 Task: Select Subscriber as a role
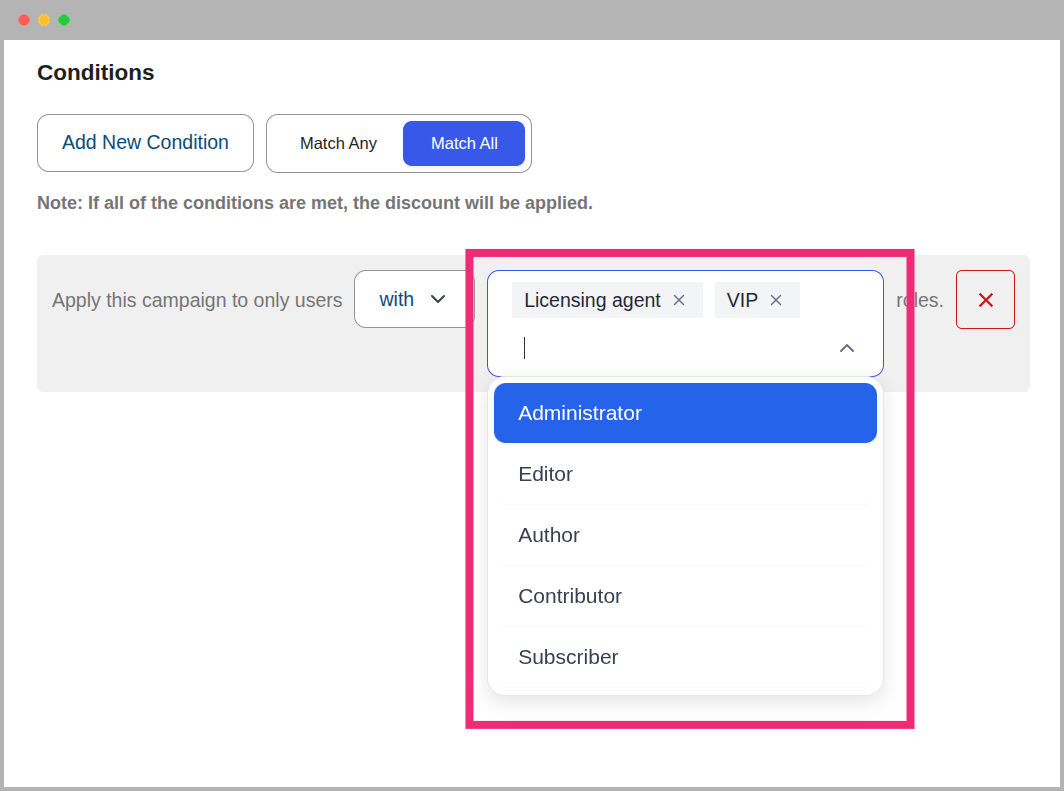(x=685, y=657)
